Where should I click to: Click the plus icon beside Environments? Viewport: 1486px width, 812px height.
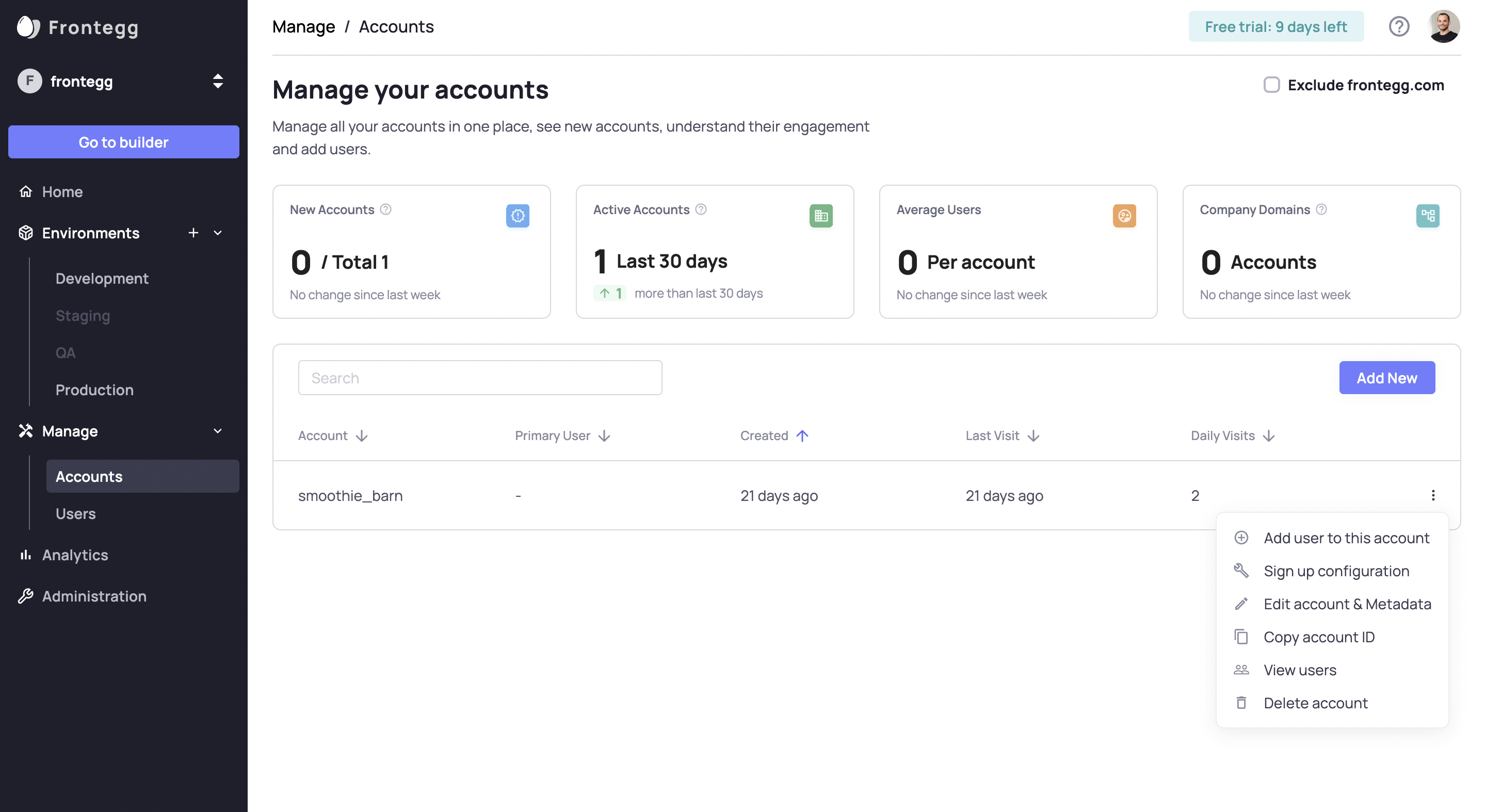pos(193,233)
